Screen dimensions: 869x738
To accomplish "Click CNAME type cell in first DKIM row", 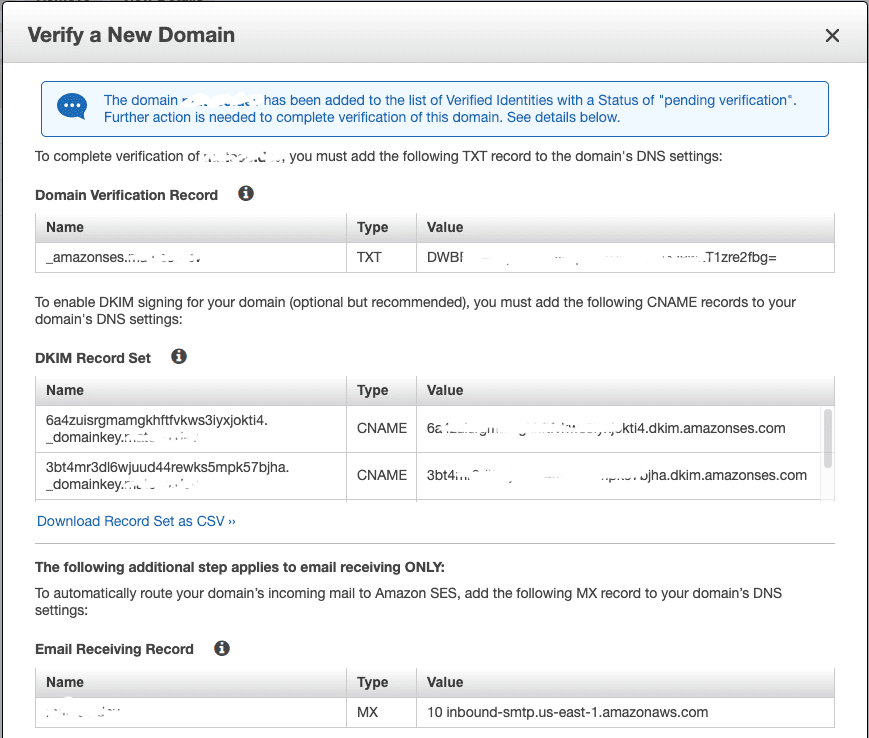I will coord(381,428).
